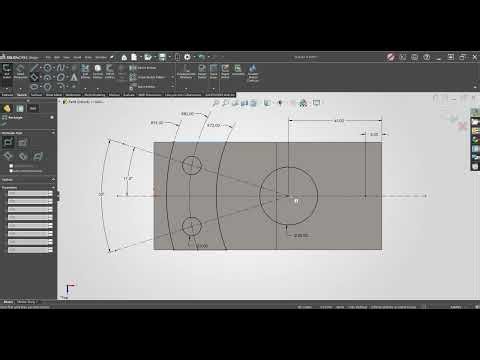Screen dimensions: 480x360
Task: Toggle Quick Snaps tool
Action: point(214,71)
